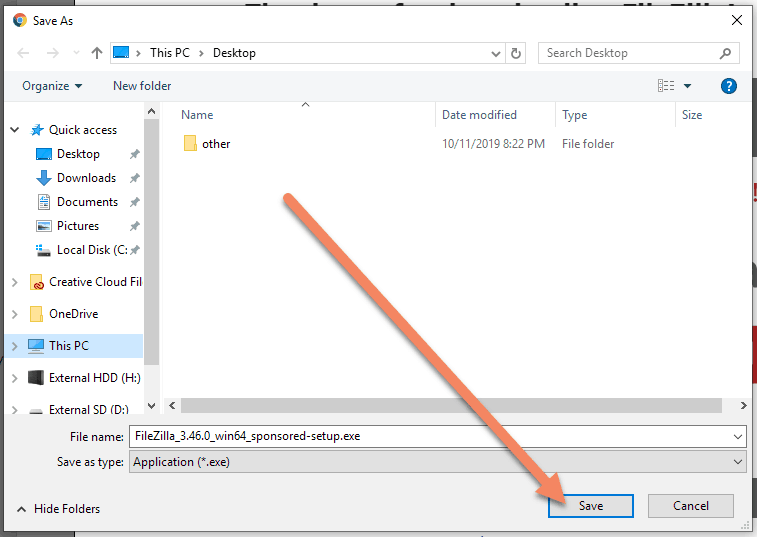Select Creative Cloud Files folder

(95, 282)
